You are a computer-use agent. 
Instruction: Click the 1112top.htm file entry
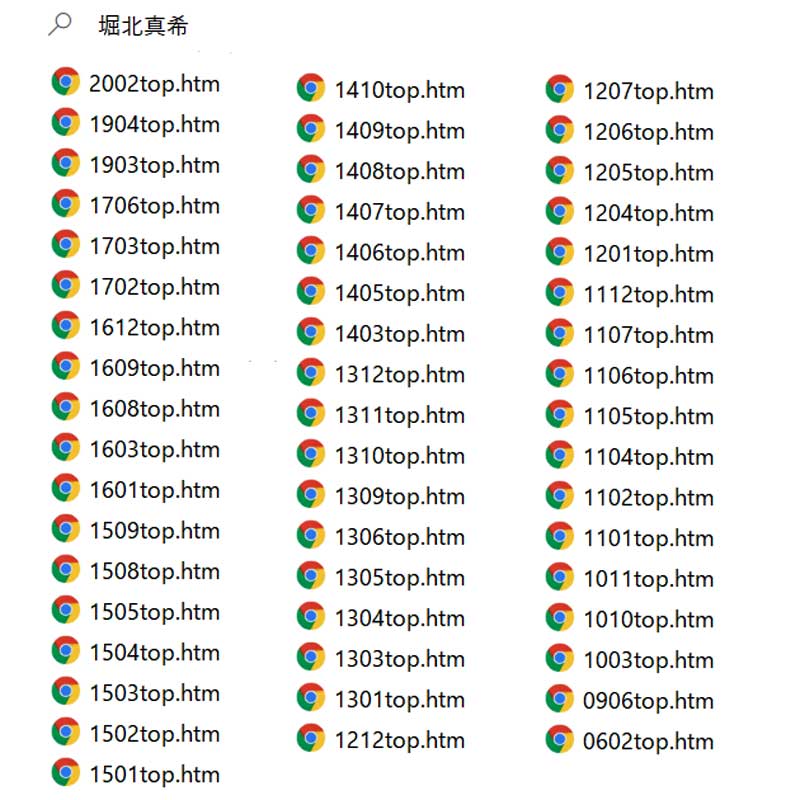point(648,294)
